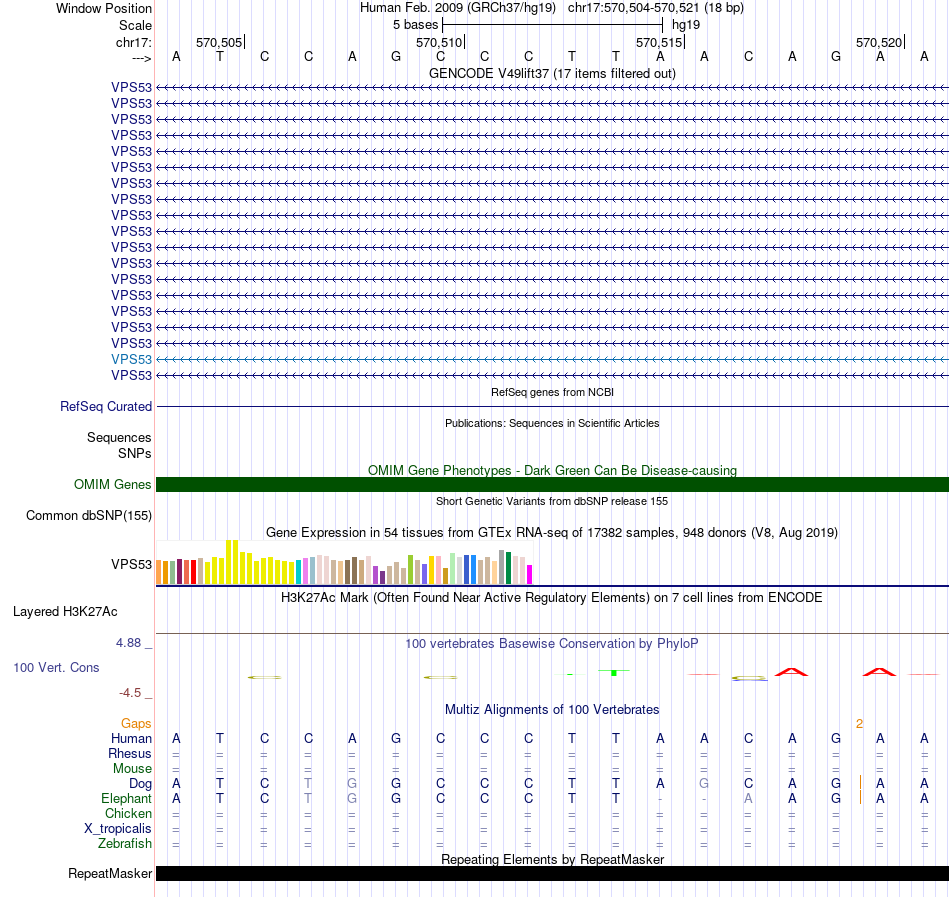
Task: Open the Common dbSNP(155) track label
Action: click(x=88, y=515)
